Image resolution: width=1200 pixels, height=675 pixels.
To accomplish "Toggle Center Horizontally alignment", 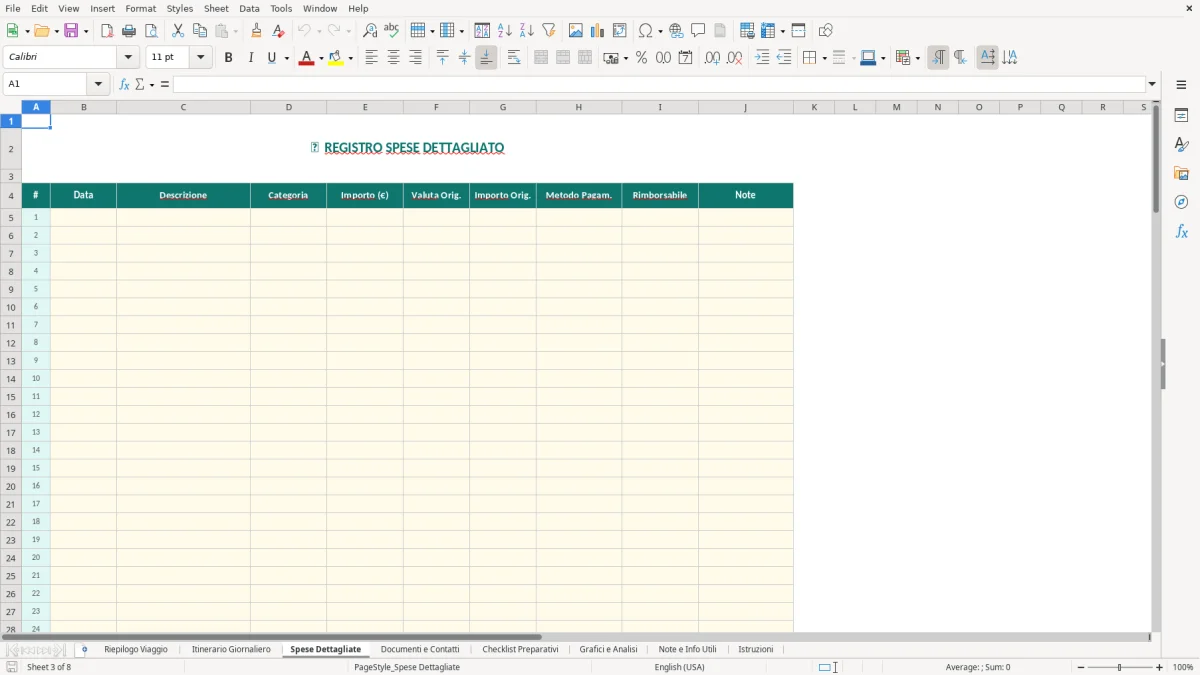I will [x=393, y=58].
